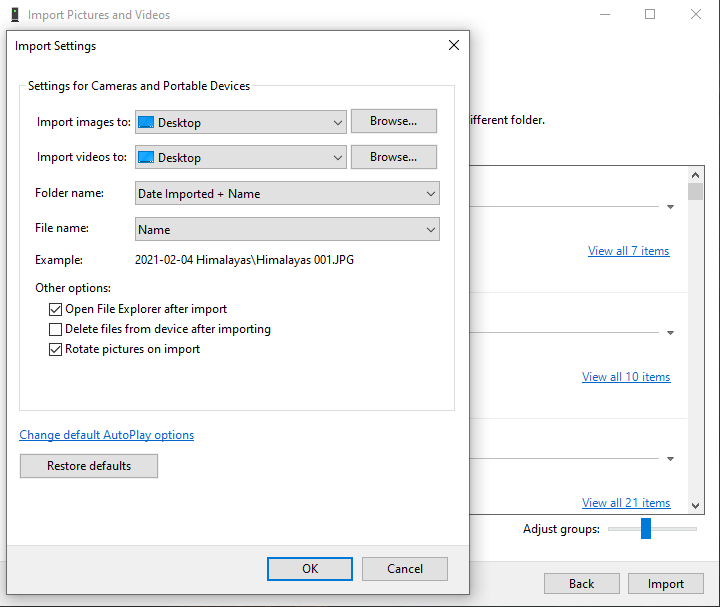Open the Import images to dropdown
Image resolution: width=720 pixels, height=607 pixels.
(240, 122)
